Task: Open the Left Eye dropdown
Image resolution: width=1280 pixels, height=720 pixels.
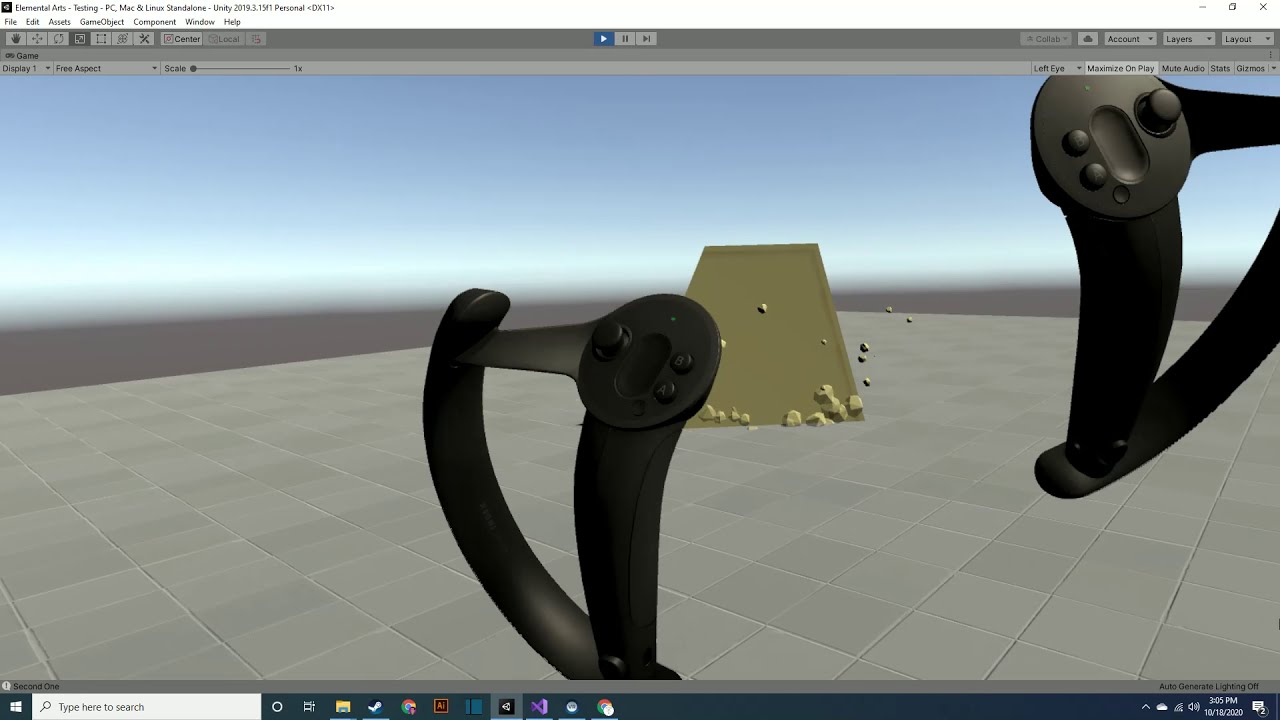Action: (x=1057, y=68)
